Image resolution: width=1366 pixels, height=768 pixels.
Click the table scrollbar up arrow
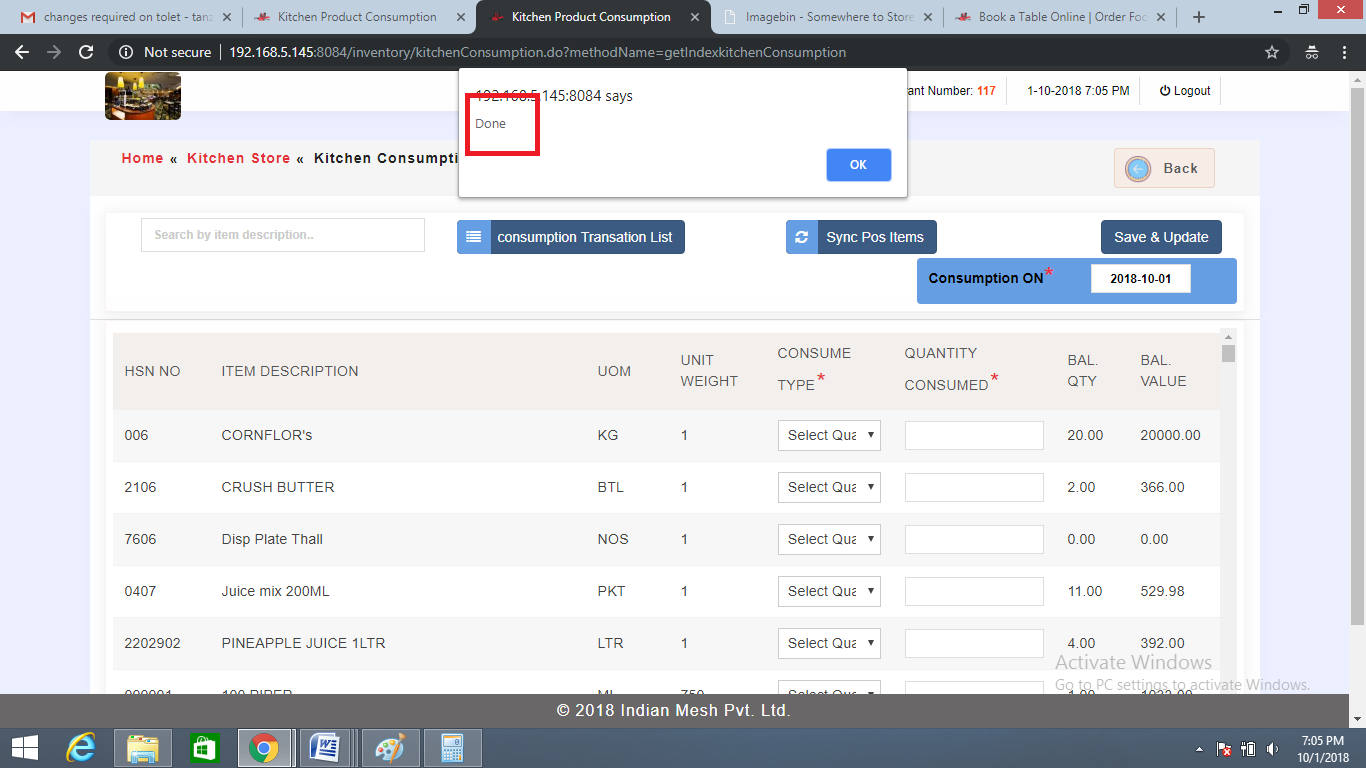click(1228, 336)
